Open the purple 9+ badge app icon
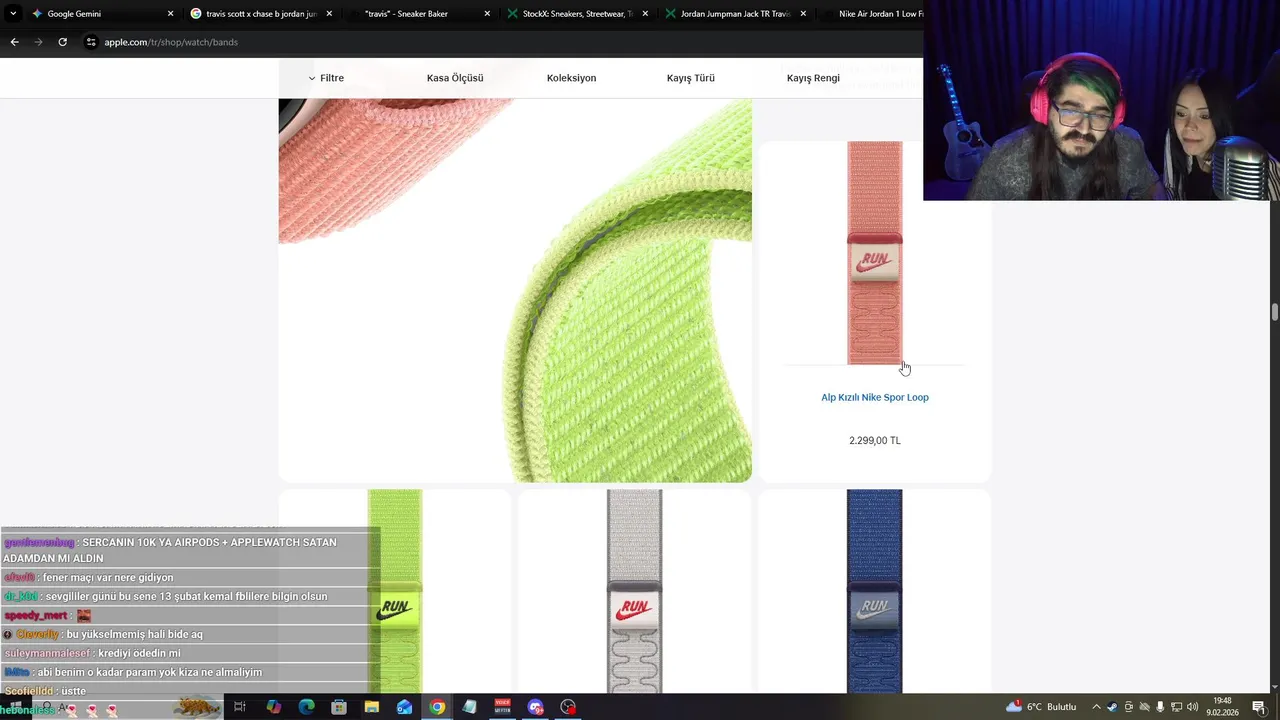1280x720 pixels. pyautogui.click(x=535, y=707)
